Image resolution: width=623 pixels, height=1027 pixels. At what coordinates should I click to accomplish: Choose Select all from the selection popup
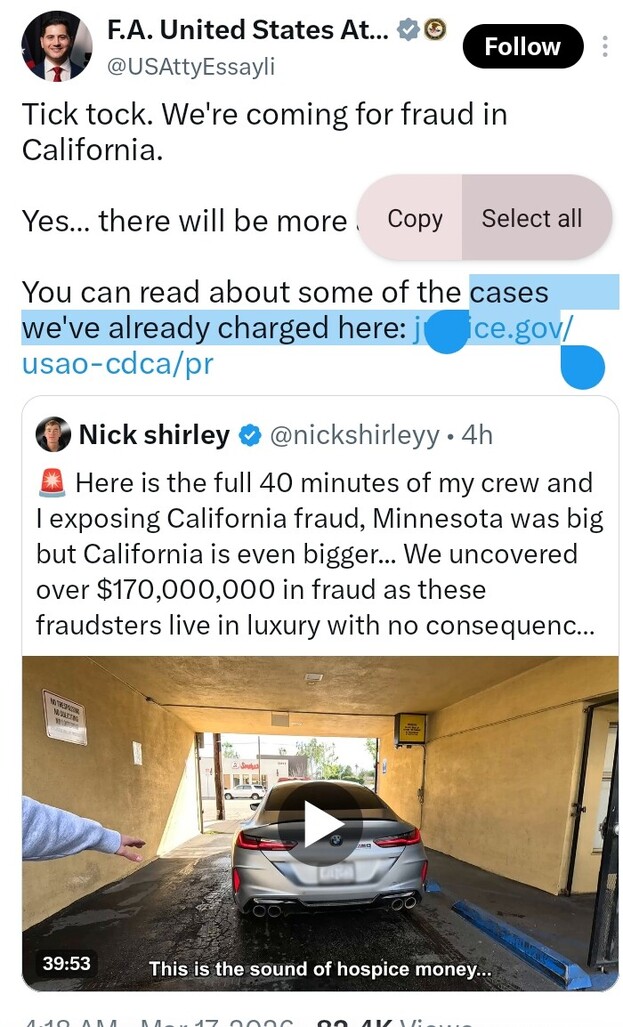(531, 219)
